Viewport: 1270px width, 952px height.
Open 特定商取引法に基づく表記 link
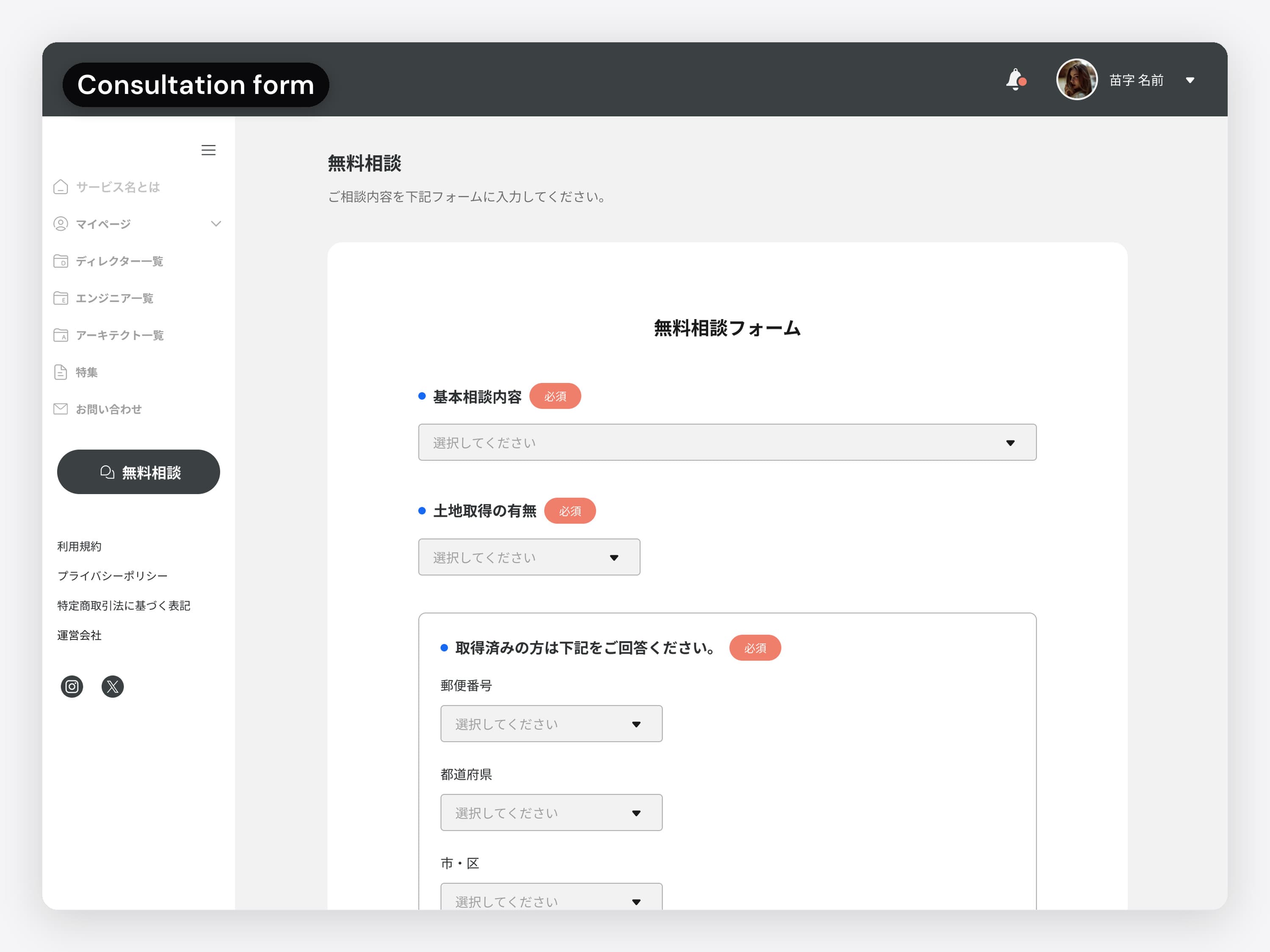pyautogui.click(x=124, y=605)
